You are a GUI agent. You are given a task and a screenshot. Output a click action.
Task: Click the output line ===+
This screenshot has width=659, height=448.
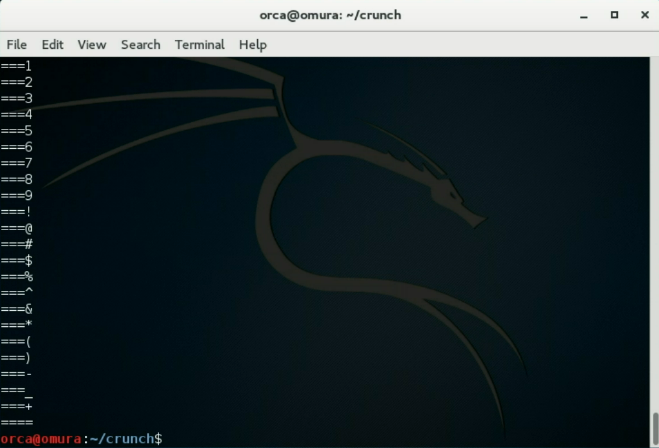pyautogui.click(x=16, y=406)
